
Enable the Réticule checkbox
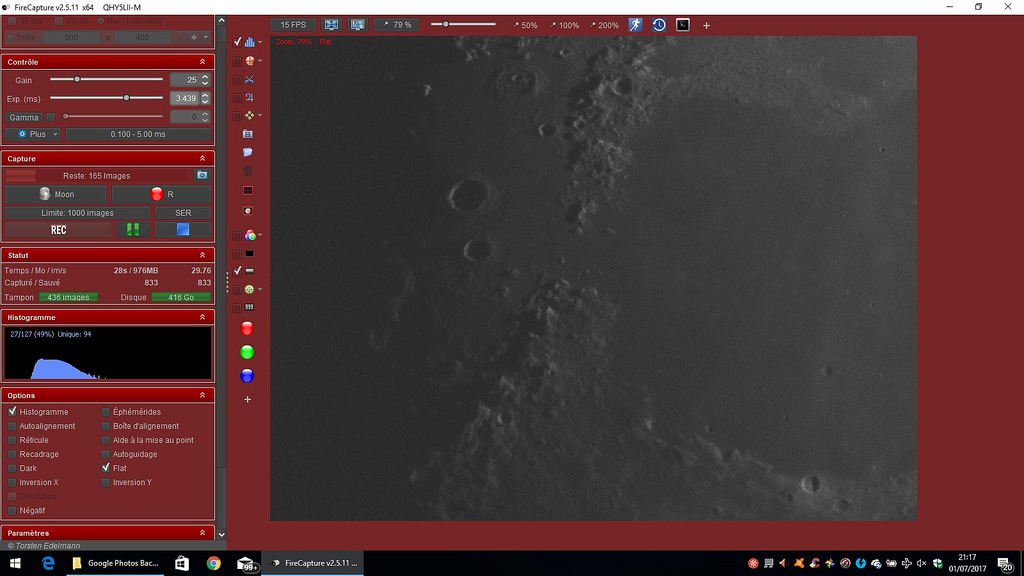(12, 440)
